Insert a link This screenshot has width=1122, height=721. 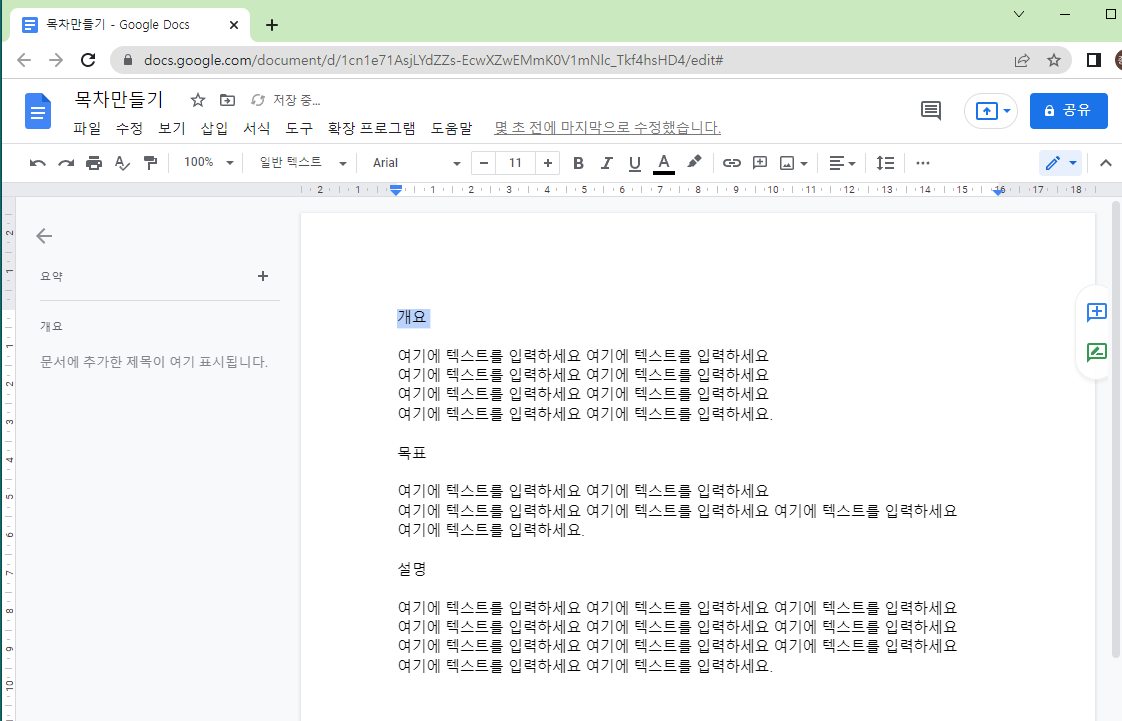click(730, 162)
